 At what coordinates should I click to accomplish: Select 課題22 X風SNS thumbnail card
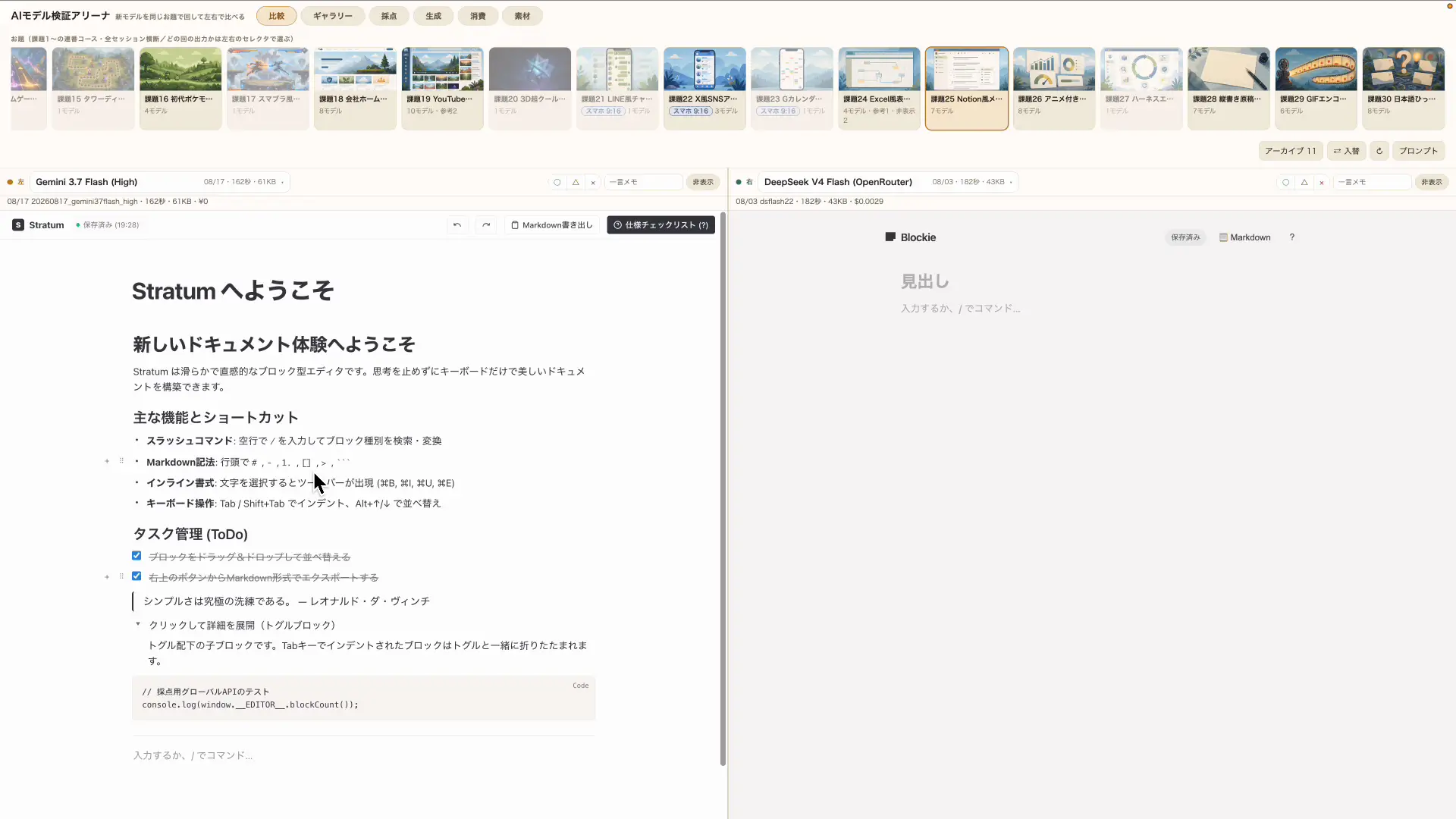[704, 88]
